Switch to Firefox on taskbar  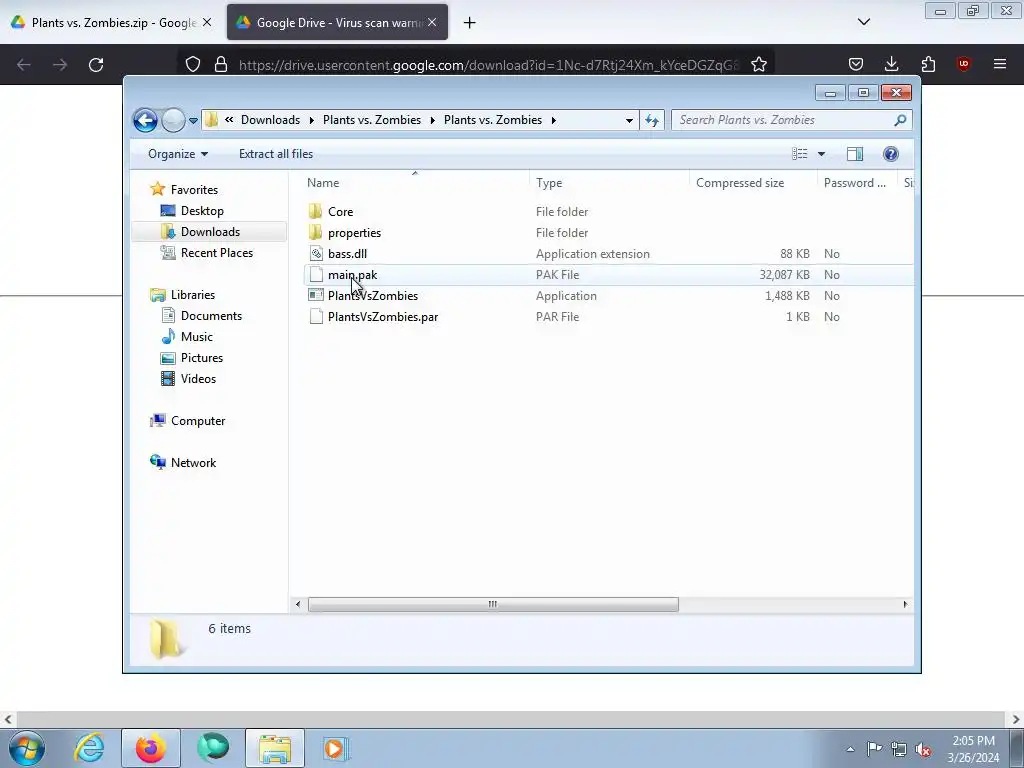point(151,748)
